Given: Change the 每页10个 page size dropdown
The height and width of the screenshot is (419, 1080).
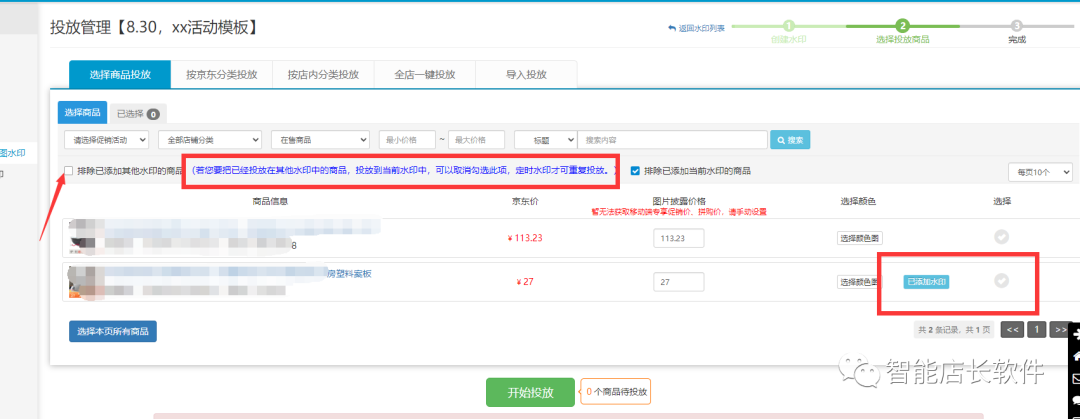Looking at the screenshot, I should (x=1040, y=172).
